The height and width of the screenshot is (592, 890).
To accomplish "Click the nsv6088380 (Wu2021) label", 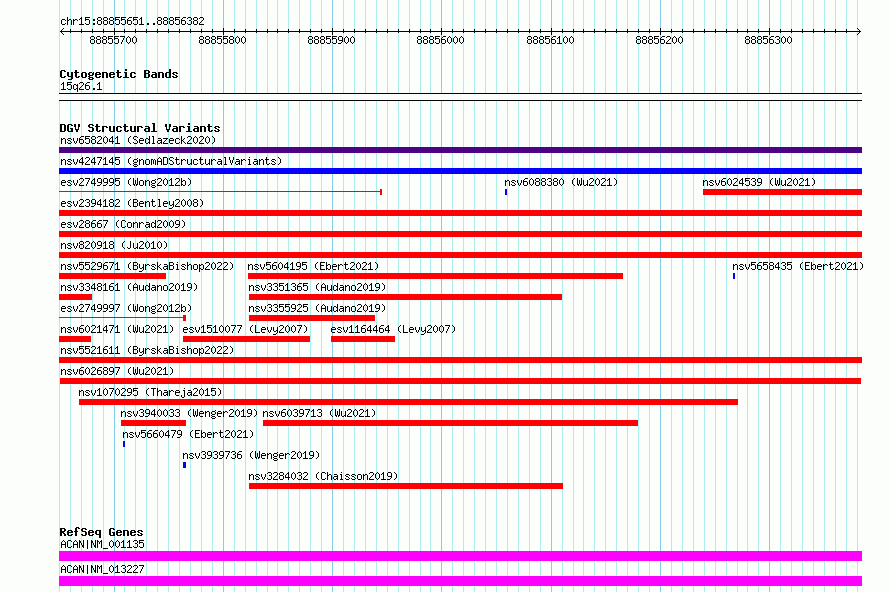I will pos(561,182).
